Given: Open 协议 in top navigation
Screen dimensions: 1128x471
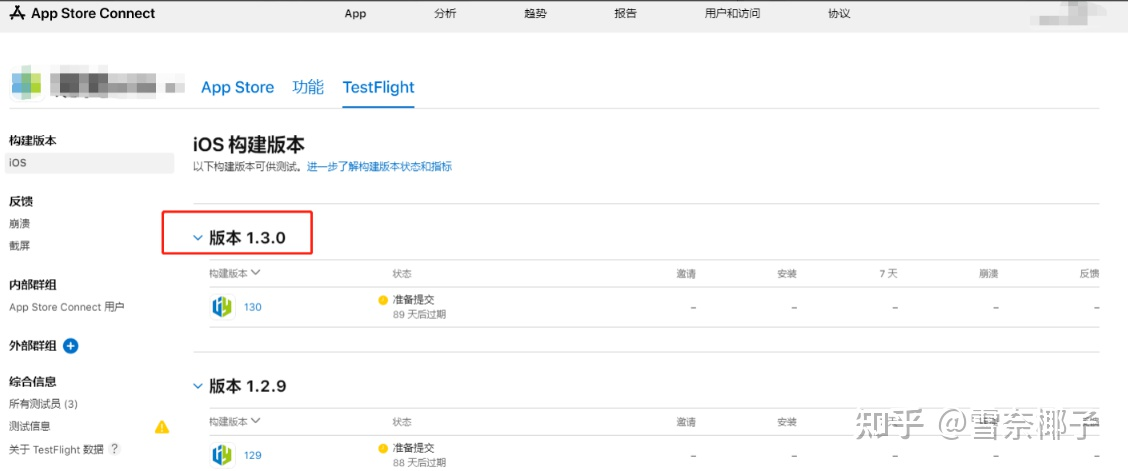Looking at the screenshot, I should tap(839, 14).
